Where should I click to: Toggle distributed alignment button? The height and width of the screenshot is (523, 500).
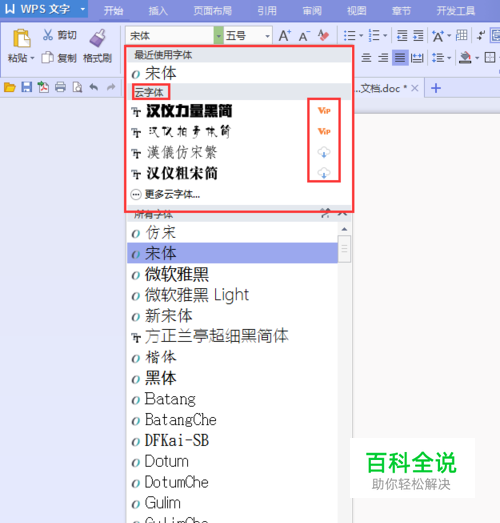pyautogui.click(x=417, y=58)
